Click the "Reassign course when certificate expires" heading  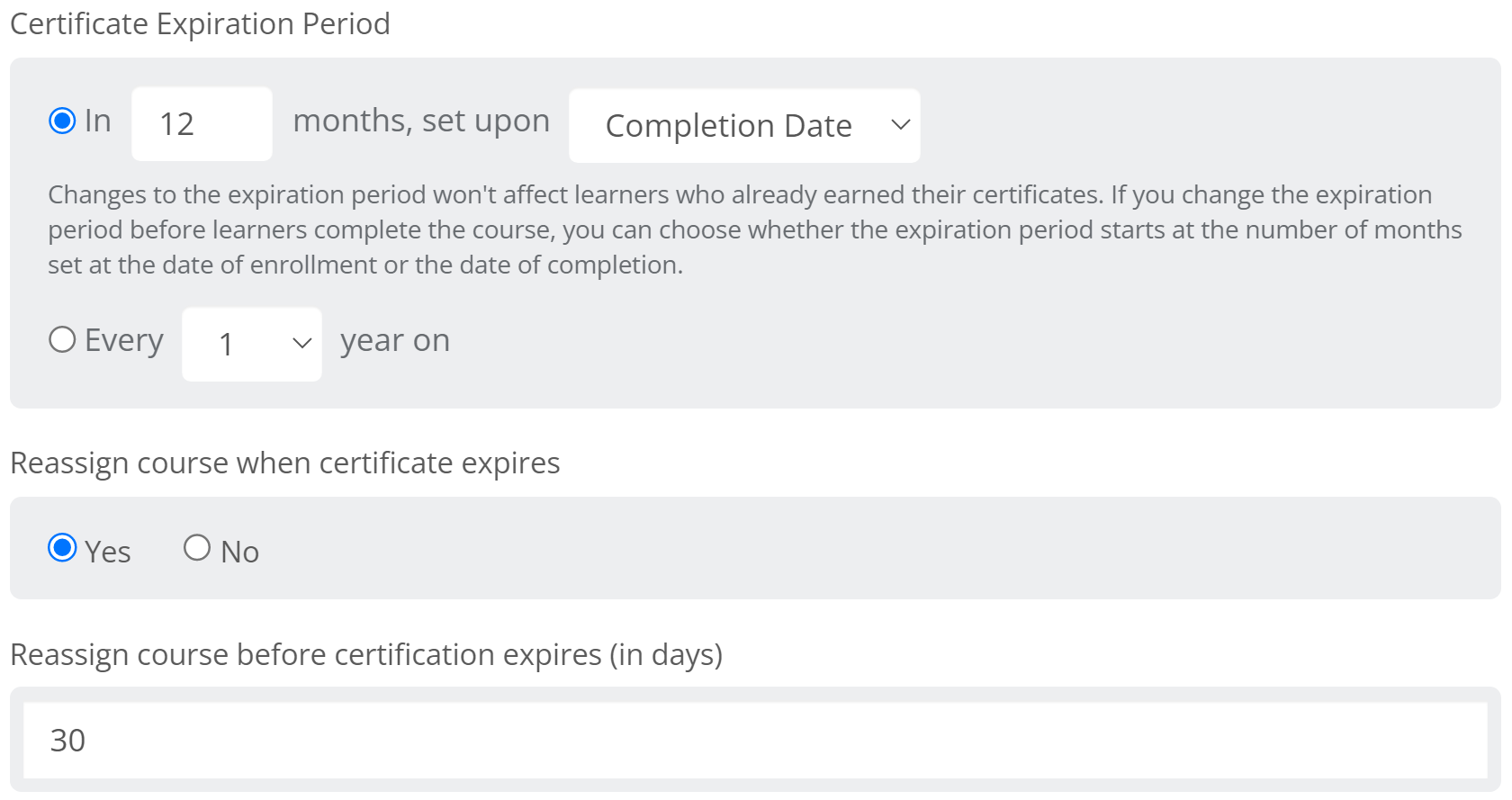pyautogui.click(x=284, y=463)
